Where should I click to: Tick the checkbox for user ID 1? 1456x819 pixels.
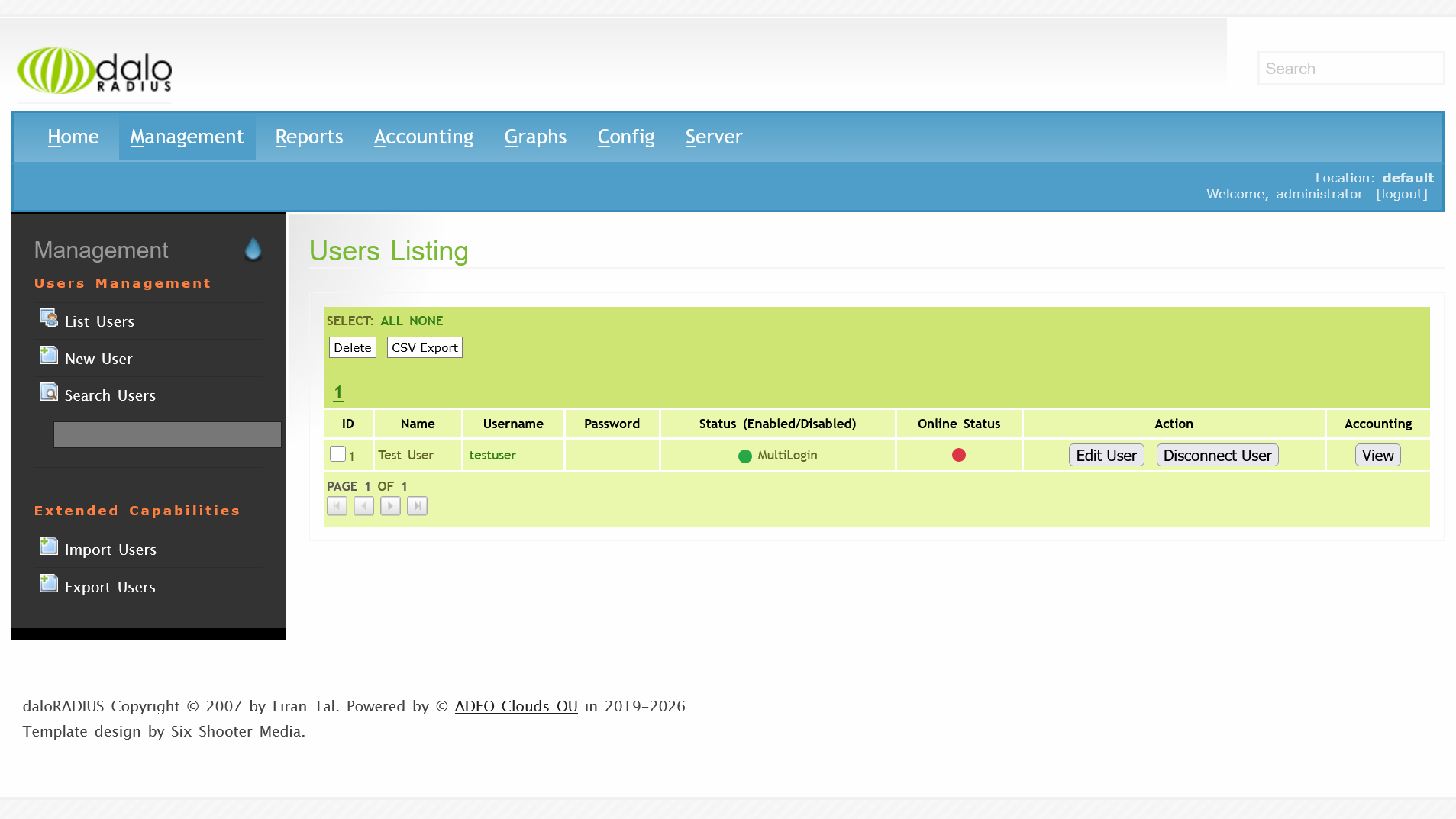[x=337, y=454]
